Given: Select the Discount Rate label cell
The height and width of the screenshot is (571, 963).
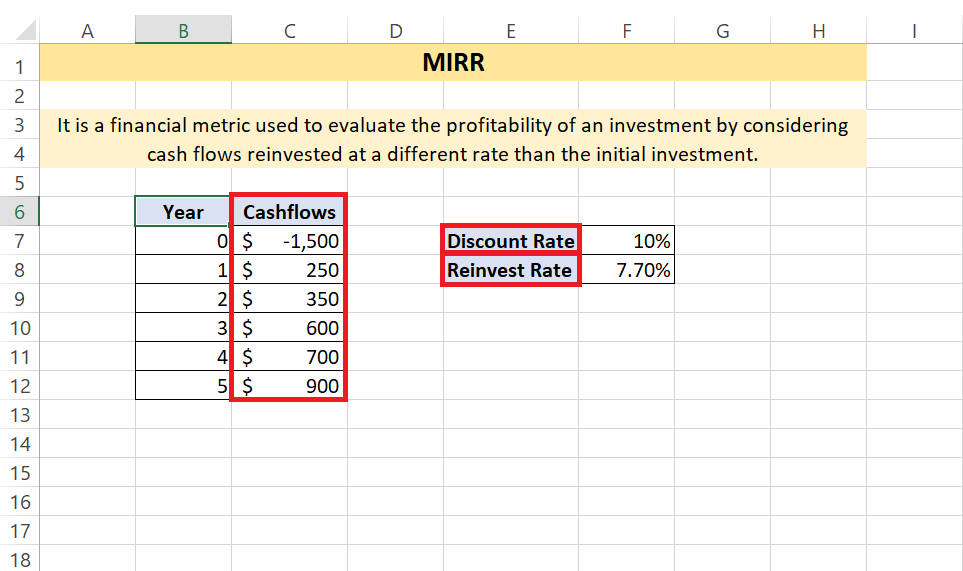Looking at the screenshot, I should pos(510,240).
